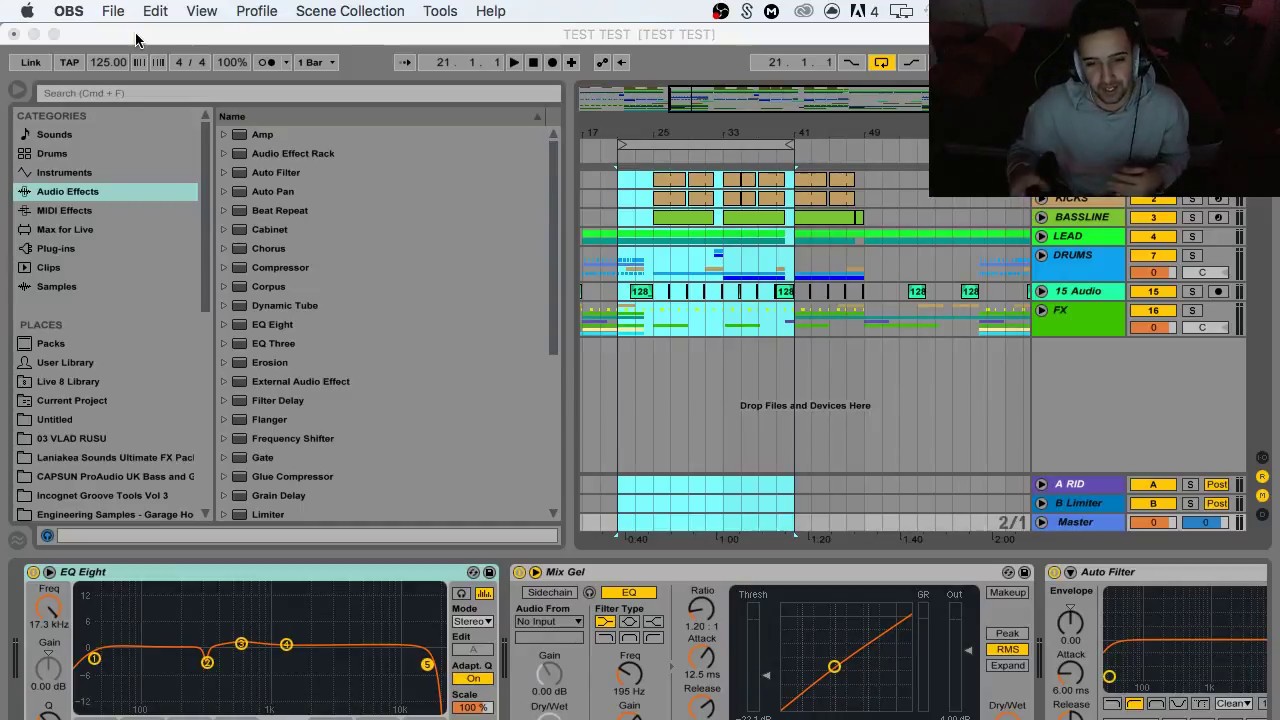Open the Tools menu
Screen dimensions: 1280x720
tap(440, 11)
